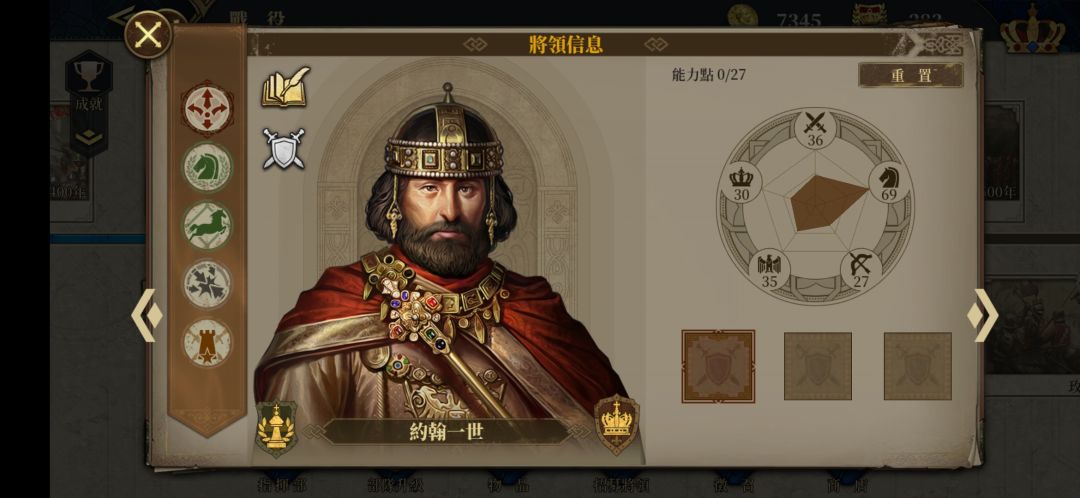The image size is (1080, 498).
Task: Select the green knight chess piece badge
Action: tap(207, 167)
